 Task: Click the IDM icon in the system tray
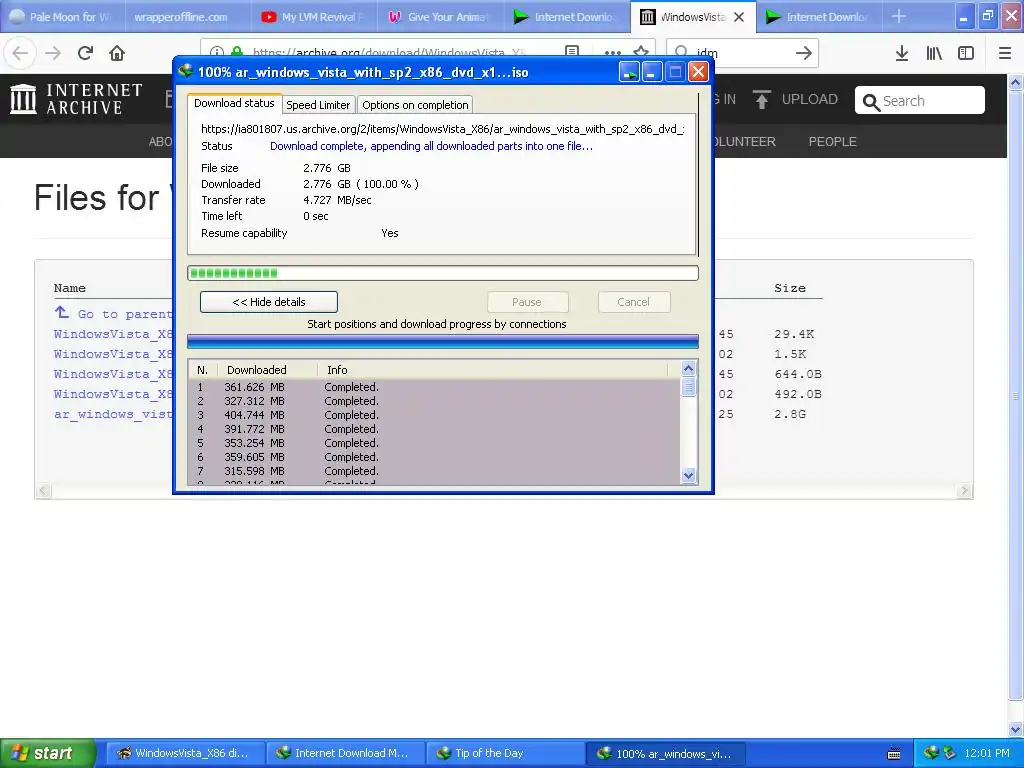pos(931,753)
